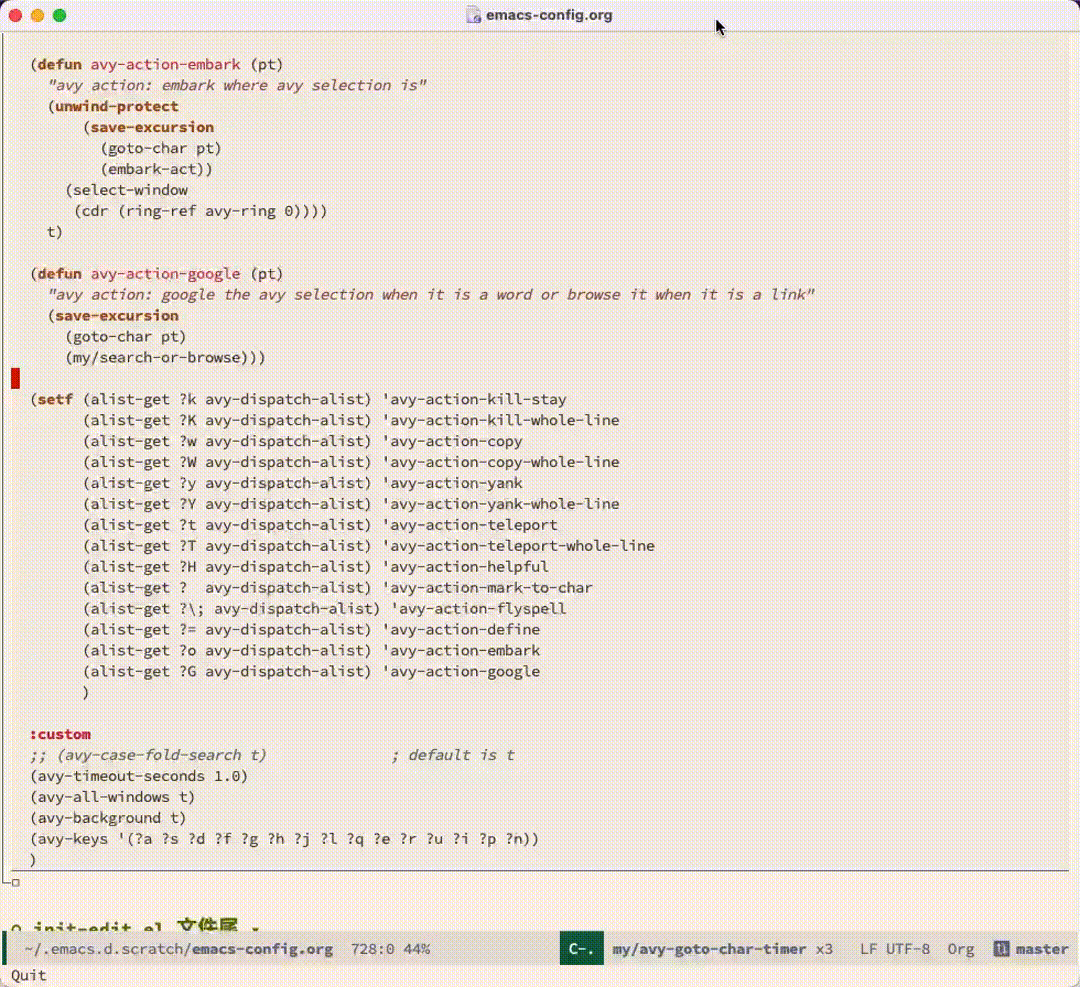This screenshot has width=1080, height=987.
Task: Click the google avy selection docstring line
Action: click(x=431, y=295)
